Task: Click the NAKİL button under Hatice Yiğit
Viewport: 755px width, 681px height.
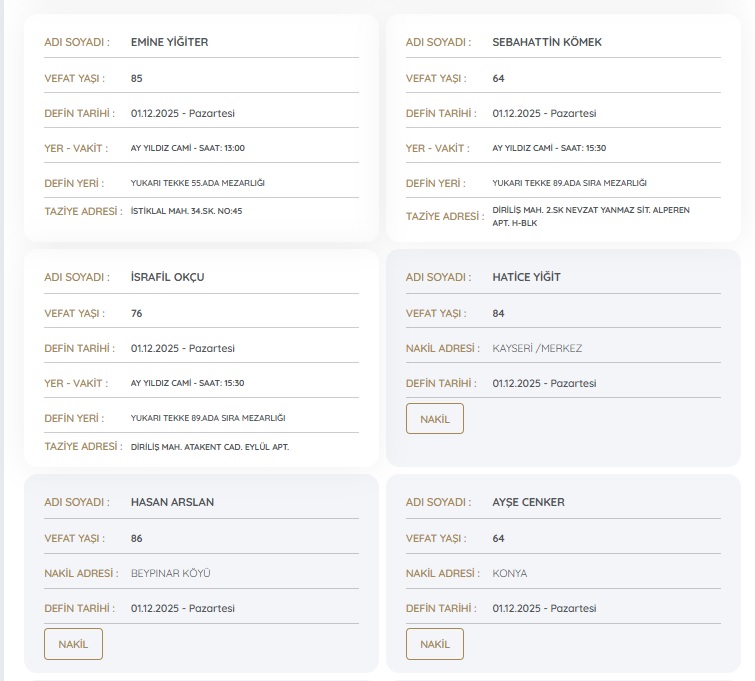Action: coord(434,419)
